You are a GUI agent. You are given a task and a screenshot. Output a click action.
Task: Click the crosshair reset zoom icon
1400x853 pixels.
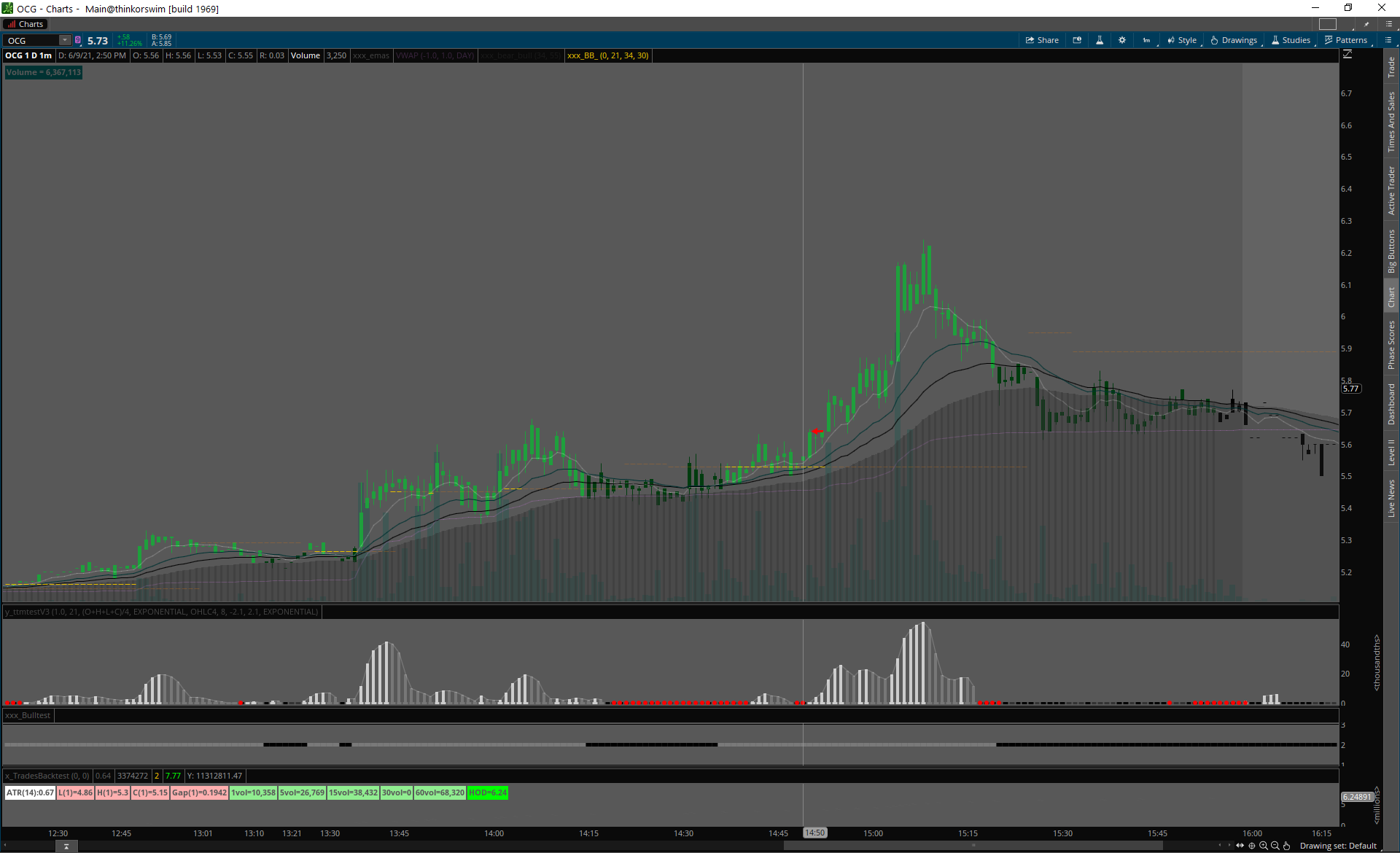click(1252, 846)
